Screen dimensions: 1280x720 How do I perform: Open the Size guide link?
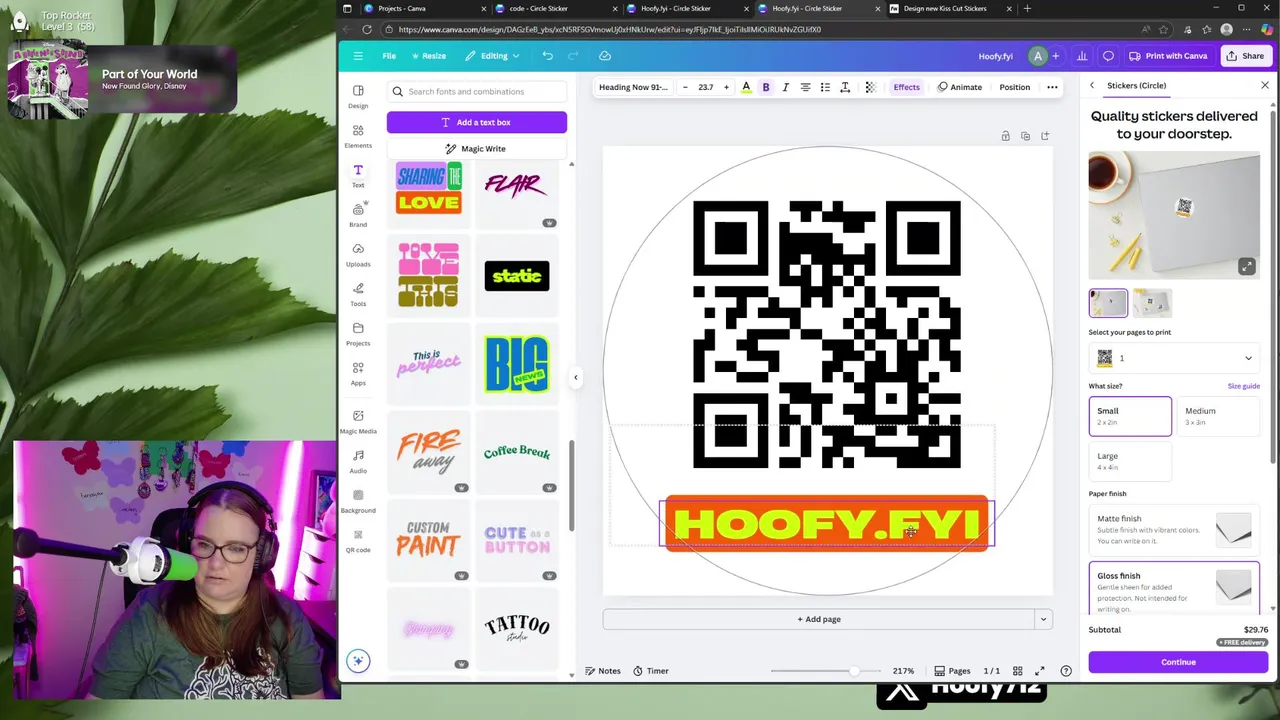click(x=1244, y=386)
